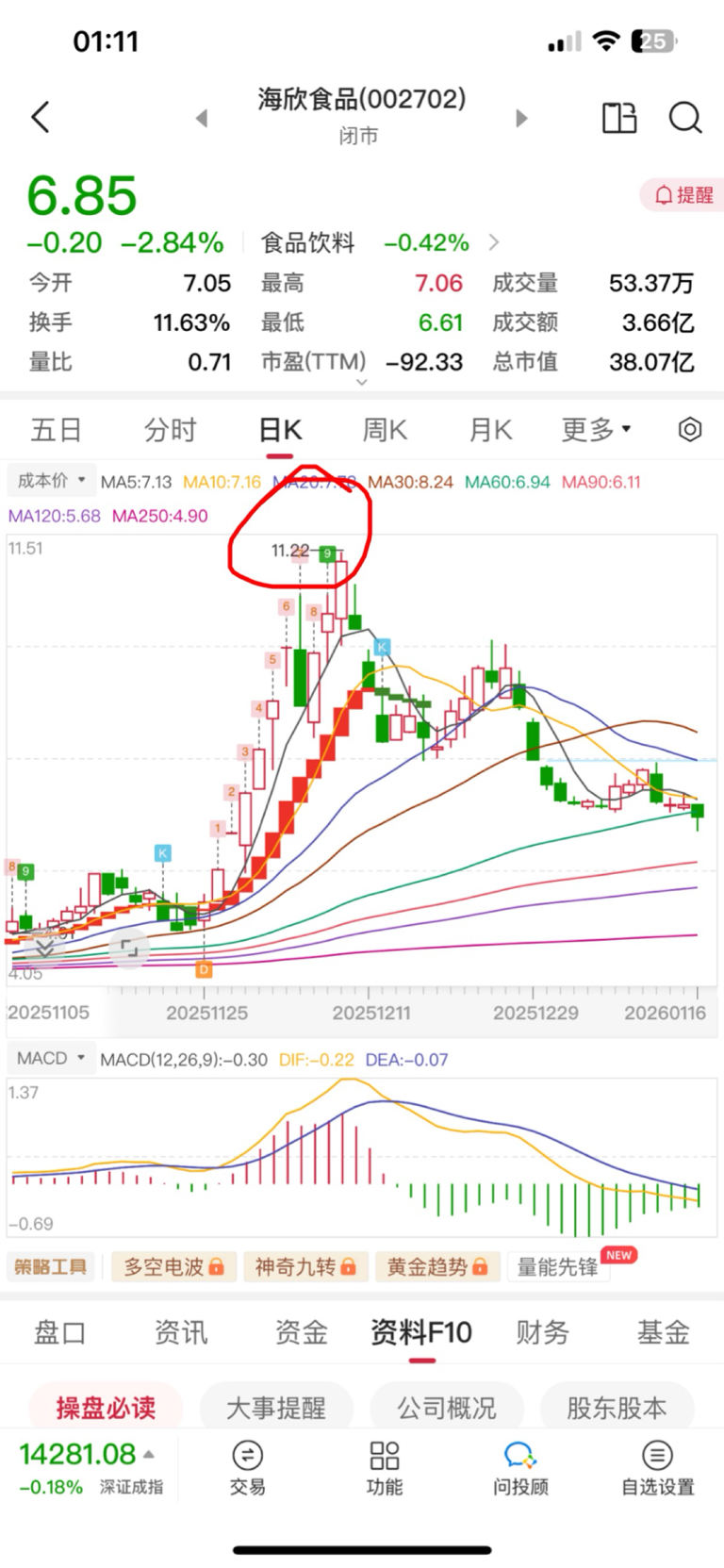Go back with the left chevron arrow
The width and height of the screenshot is (724, 1568).
[x=40, y=118]
